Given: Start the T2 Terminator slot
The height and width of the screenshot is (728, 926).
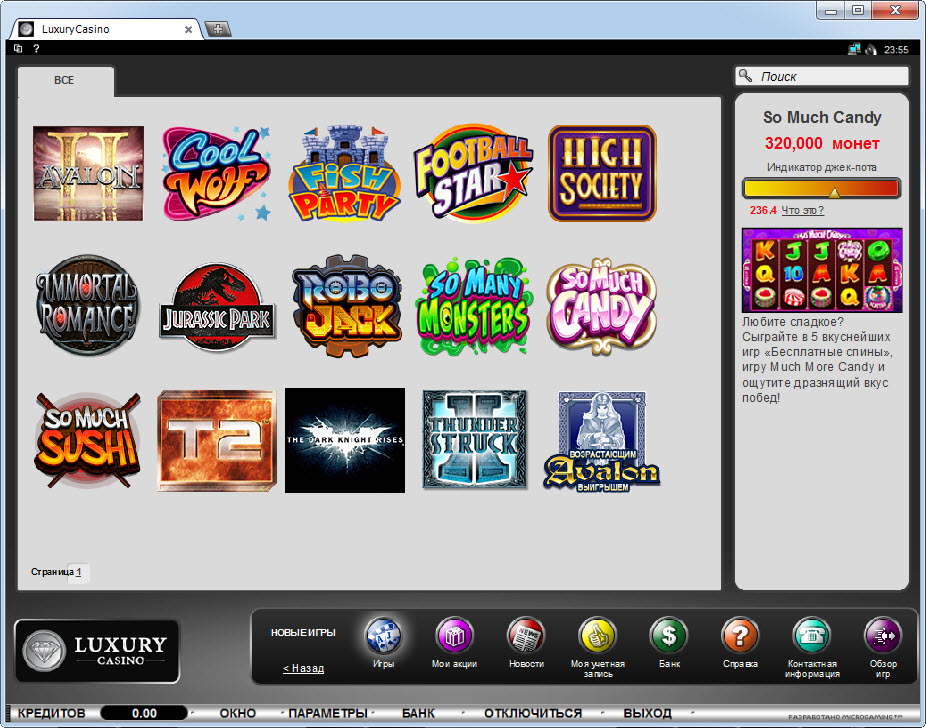Looking at the screenshot, I should coord(217,440).
